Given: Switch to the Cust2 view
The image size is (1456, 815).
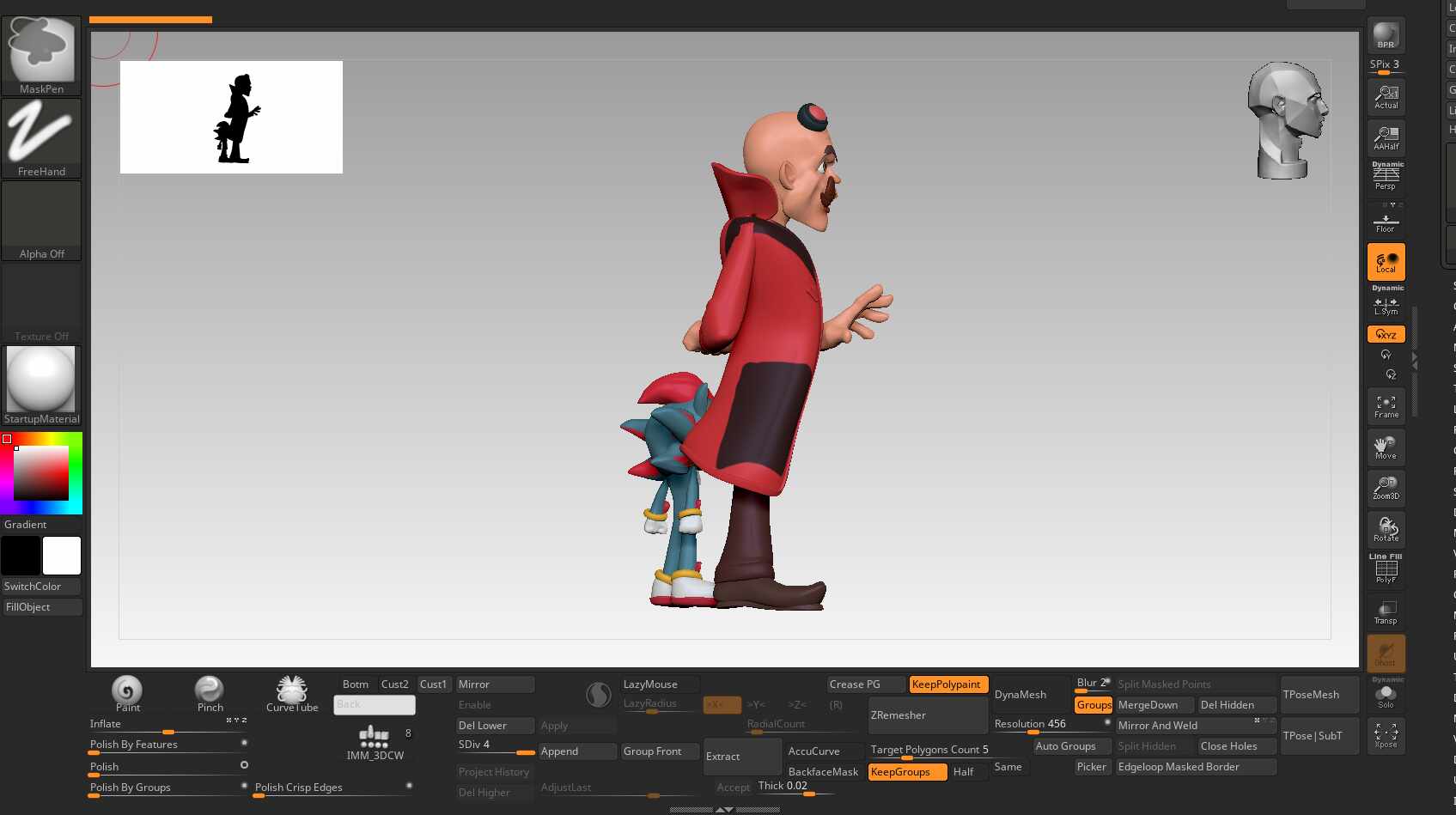Looking at the screenshot, I should click(x=395, y=684).
